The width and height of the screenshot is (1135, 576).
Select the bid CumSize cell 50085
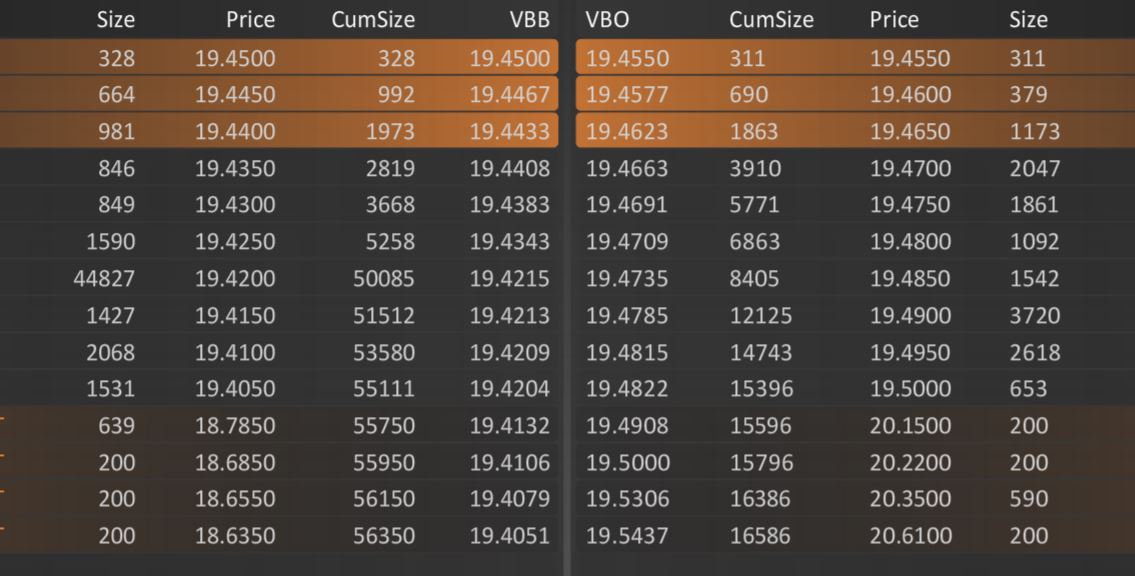point(383,279)
